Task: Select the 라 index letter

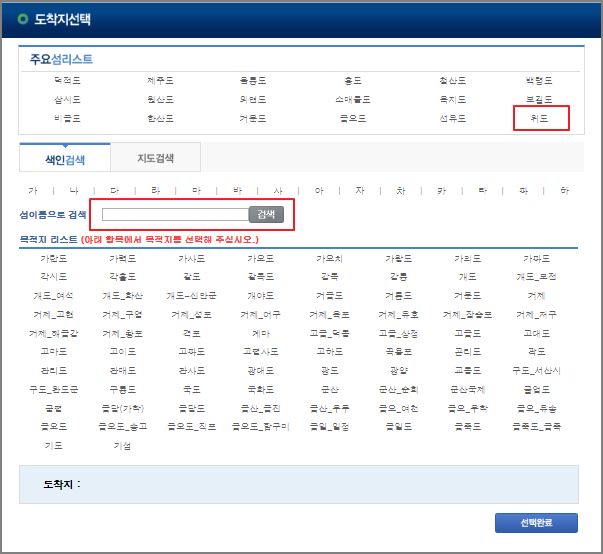Action: tap(156, 191)
